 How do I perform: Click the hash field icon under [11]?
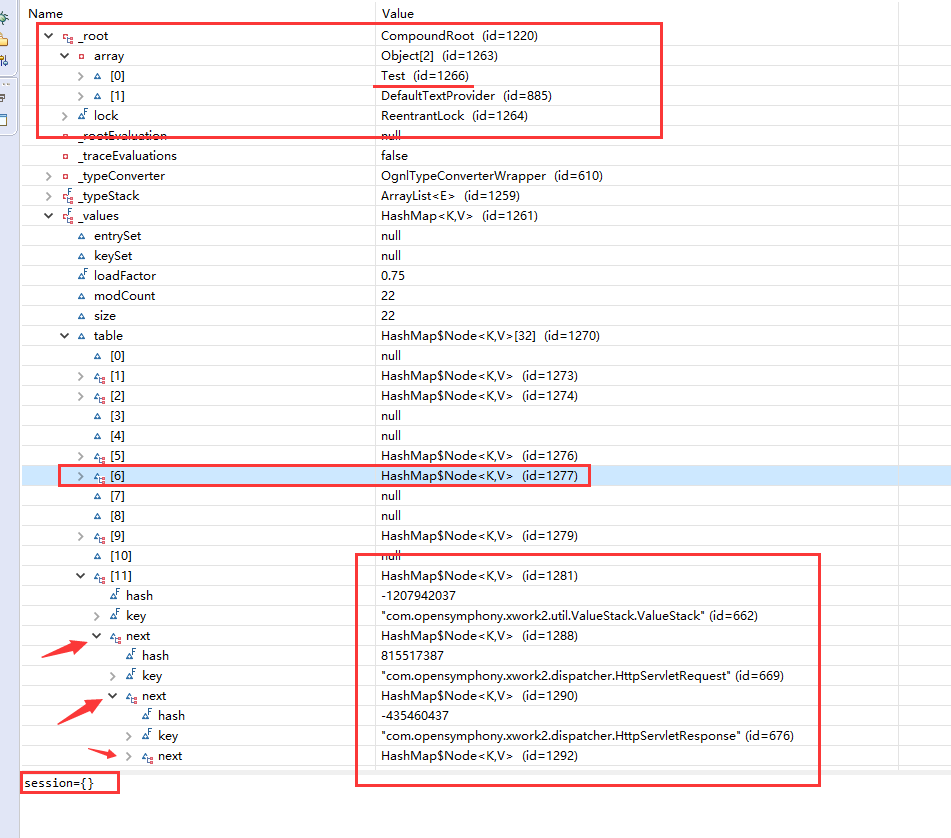(115, 595)
